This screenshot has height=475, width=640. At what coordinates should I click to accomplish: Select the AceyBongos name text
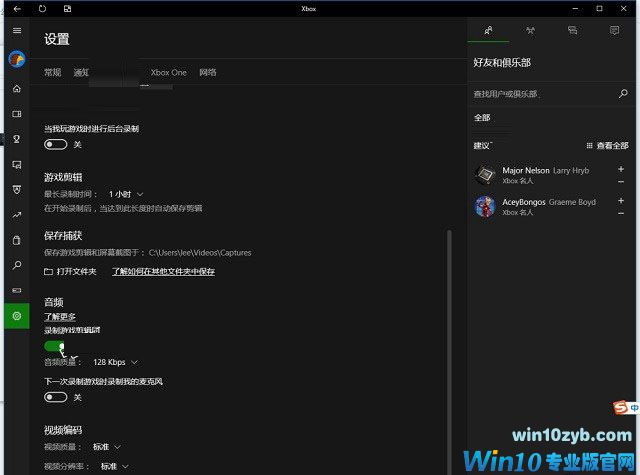(x=524, y=202)
